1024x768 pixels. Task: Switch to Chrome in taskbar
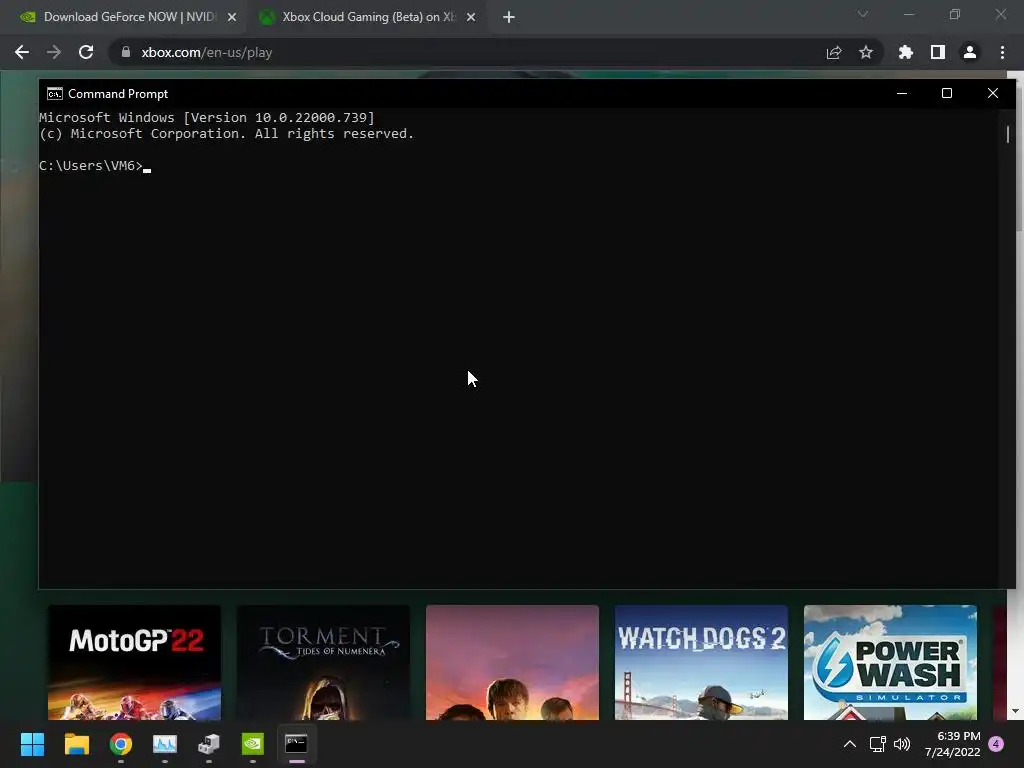coord(121,744)
